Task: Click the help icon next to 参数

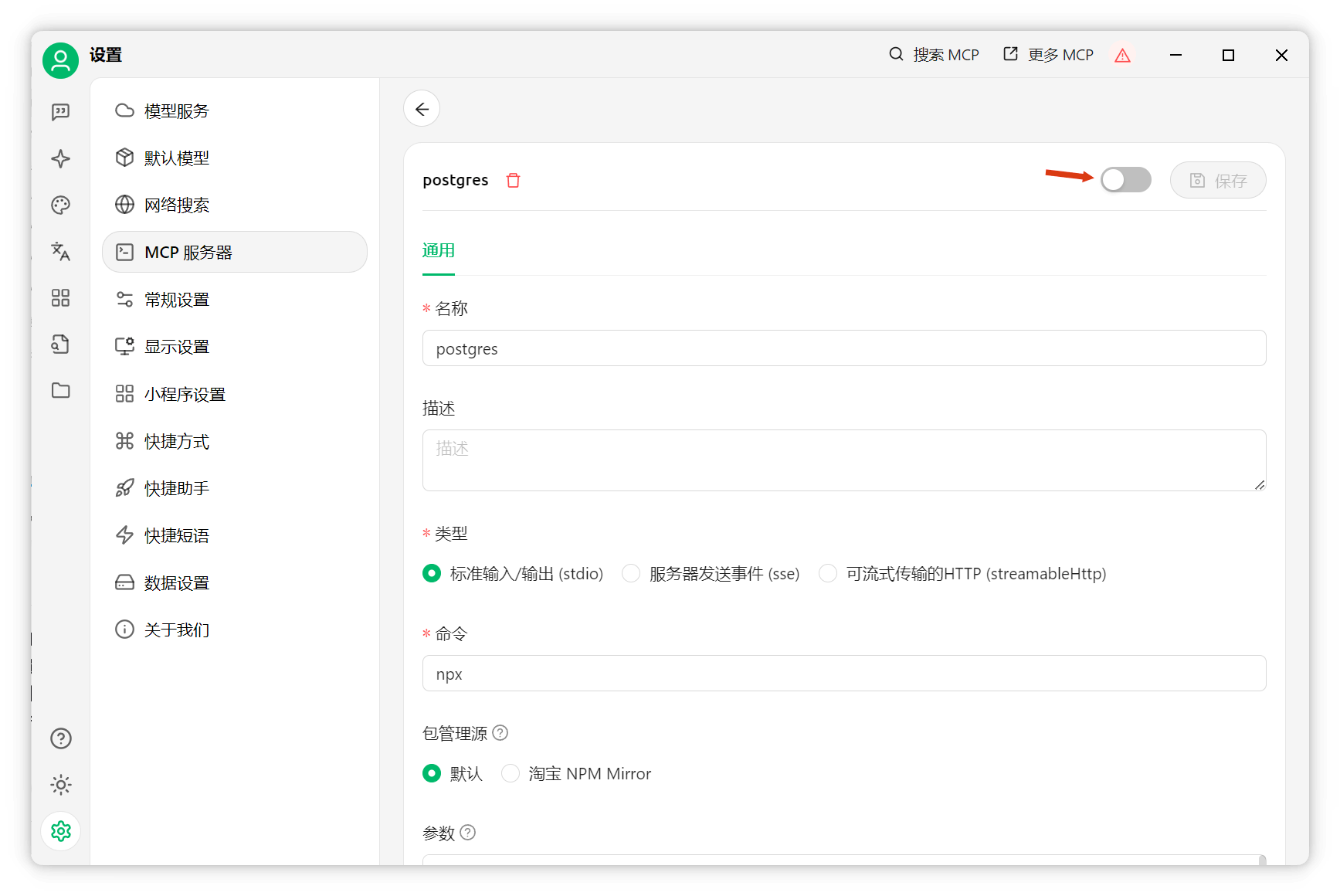Action: 468,832
